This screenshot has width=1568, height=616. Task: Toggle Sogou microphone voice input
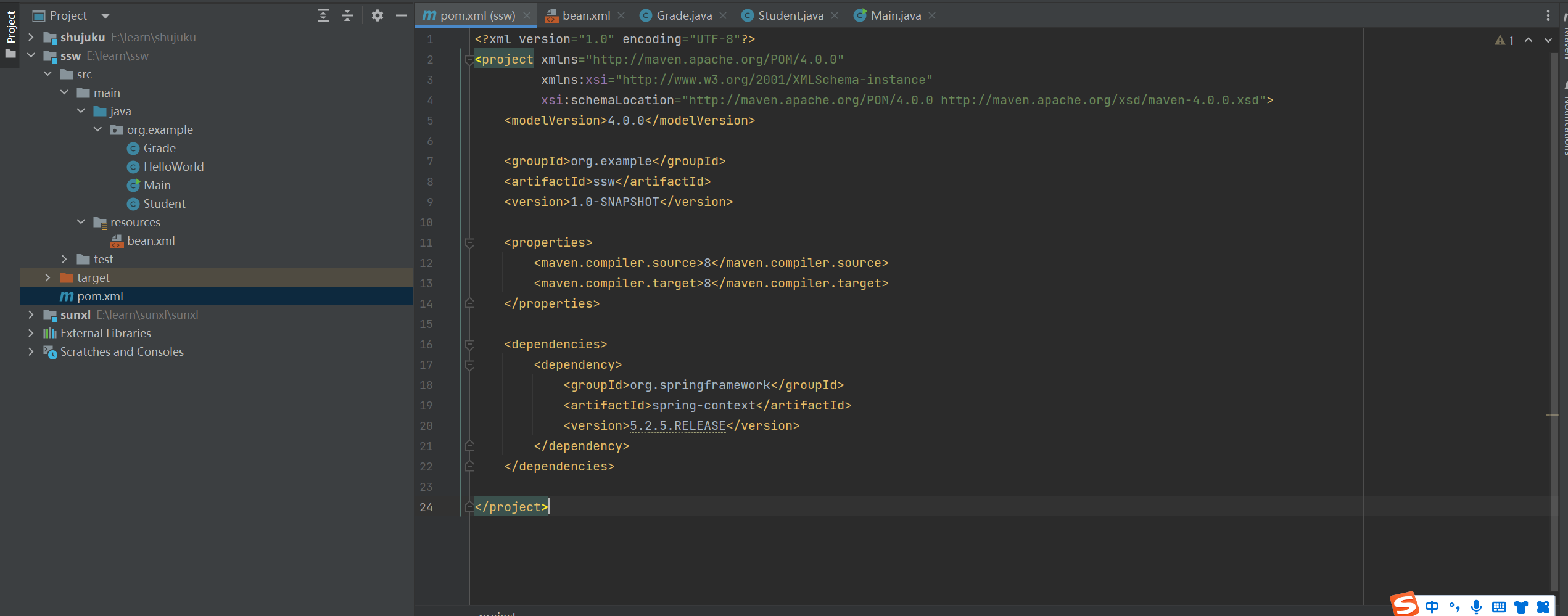1476,607
